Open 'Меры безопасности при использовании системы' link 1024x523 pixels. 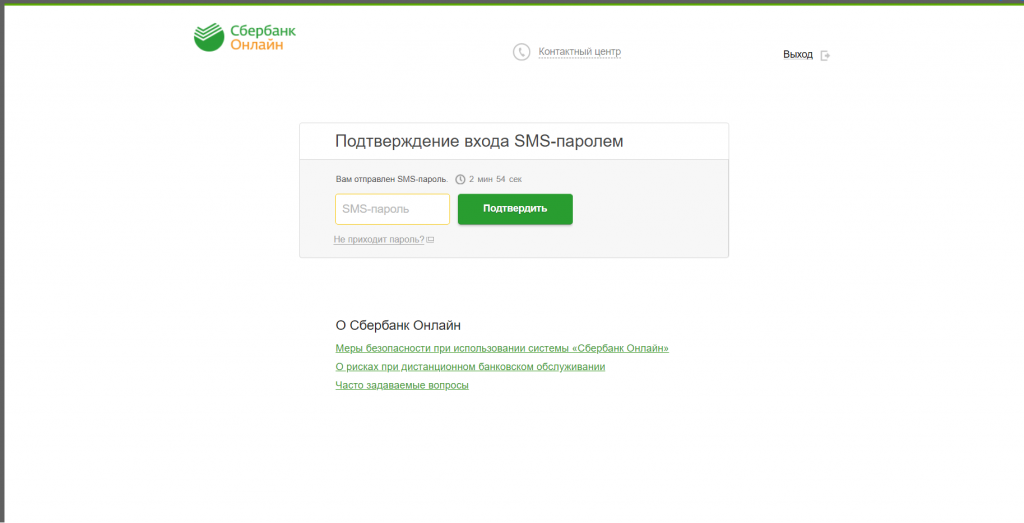click(x=502, y=349)
